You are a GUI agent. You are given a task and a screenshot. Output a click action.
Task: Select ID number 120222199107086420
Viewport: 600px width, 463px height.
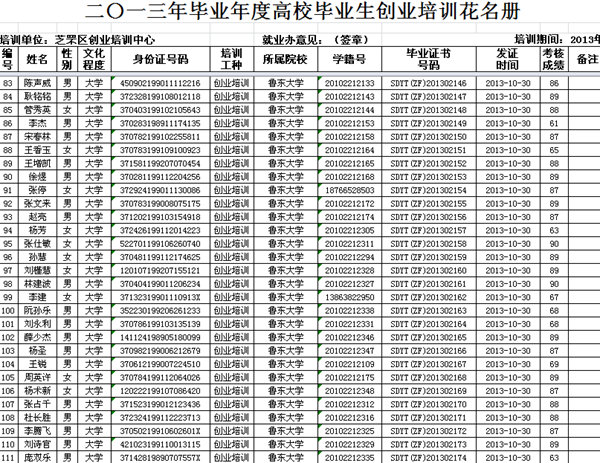tap(160, 391)
